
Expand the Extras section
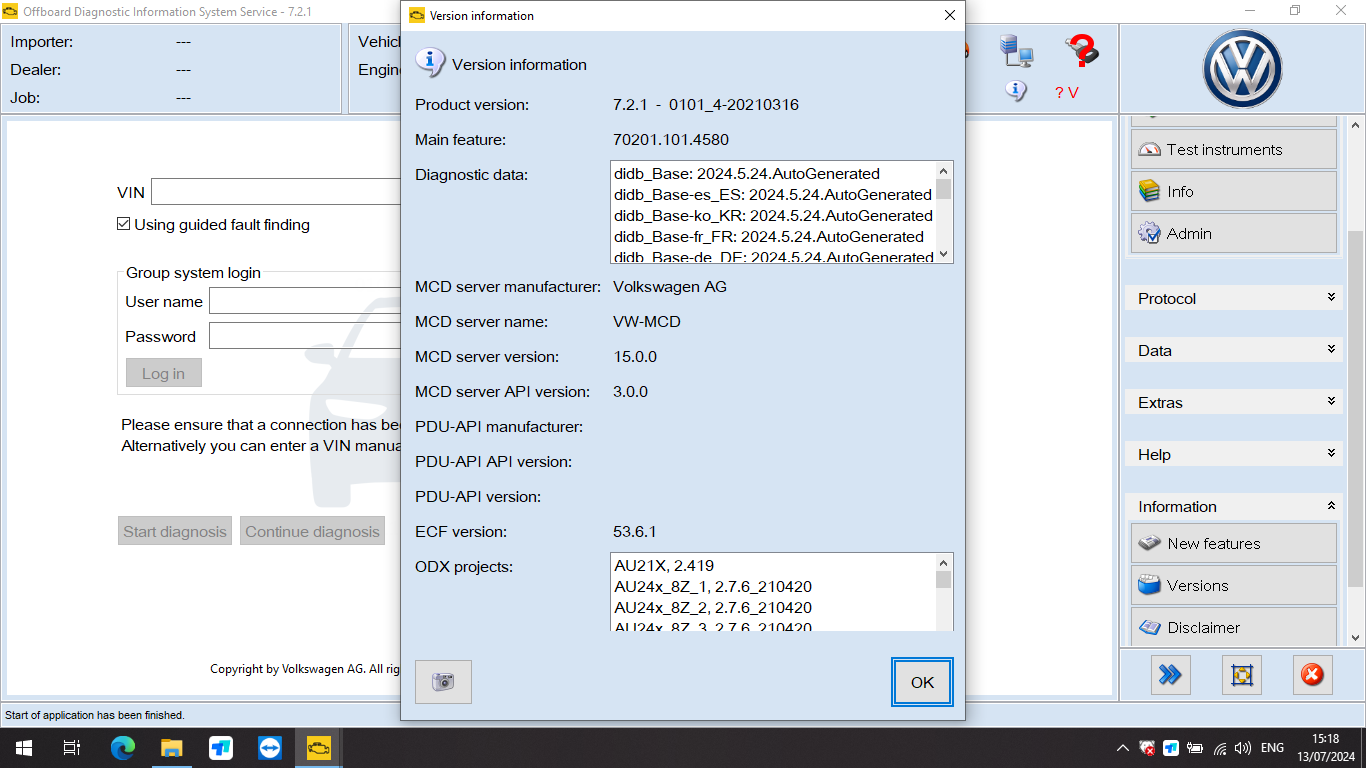(x=1233, y=402)
